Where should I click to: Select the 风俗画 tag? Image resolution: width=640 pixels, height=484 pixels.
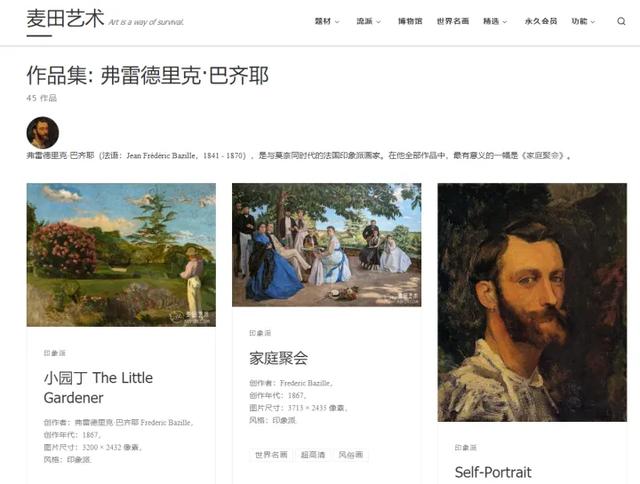click(x=351, y=455)
